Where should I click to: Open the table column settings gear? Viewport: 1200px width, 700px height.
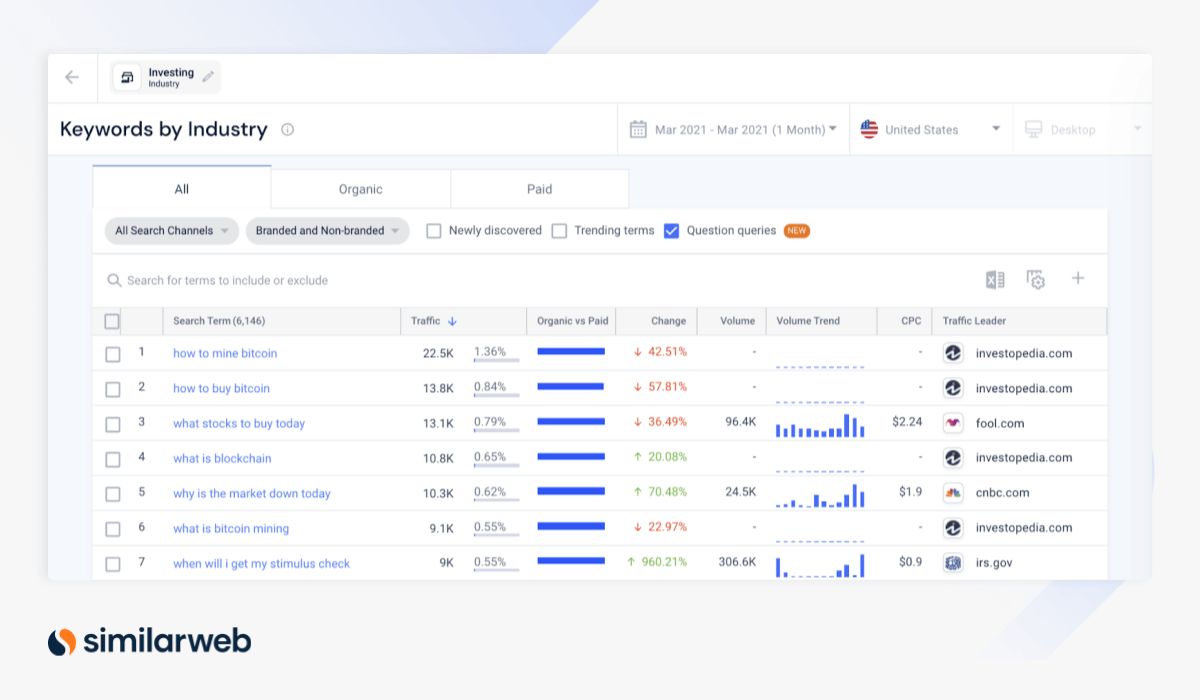click(1036, 279)
